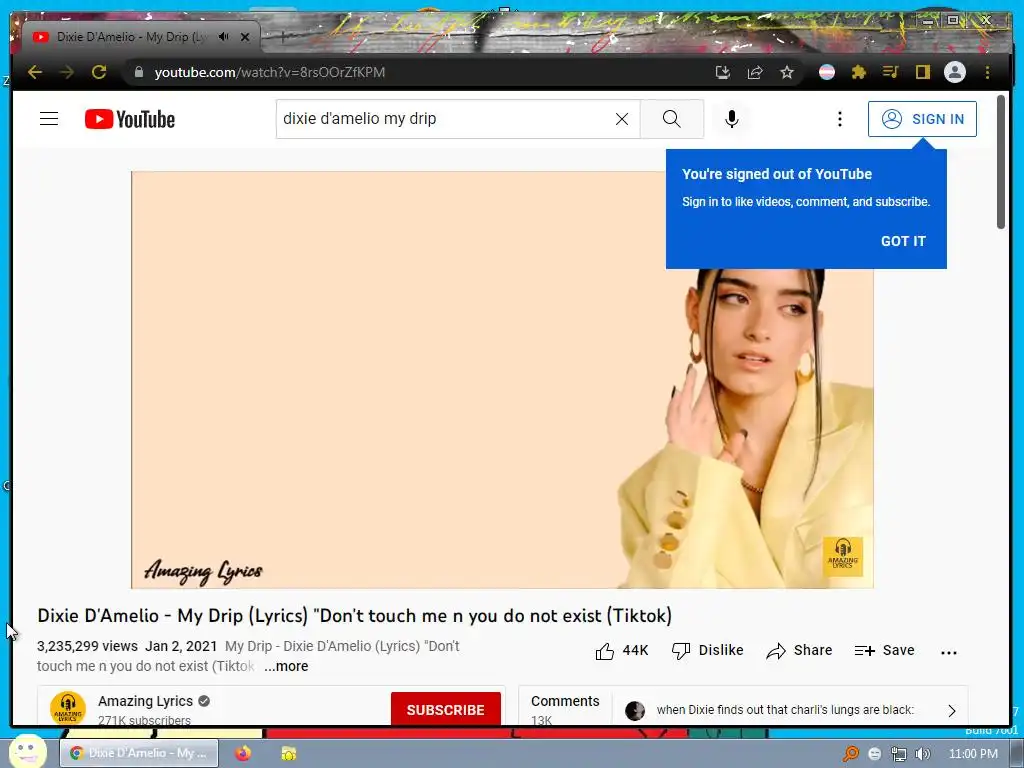Close the Dixie D'Amelio tab
The image size is (1024, 768).
pyautogui.click(x=245, y=37)
